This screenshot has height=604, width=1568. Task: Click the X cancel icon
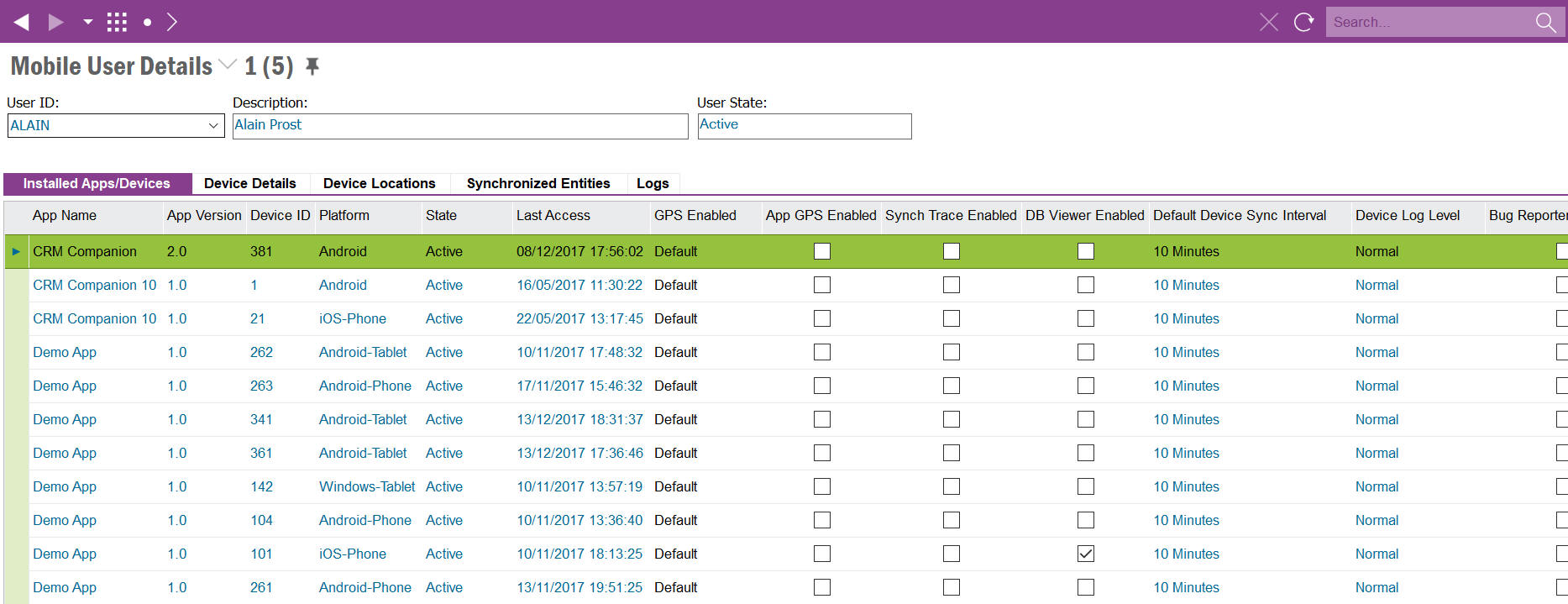coord(1268,22)
